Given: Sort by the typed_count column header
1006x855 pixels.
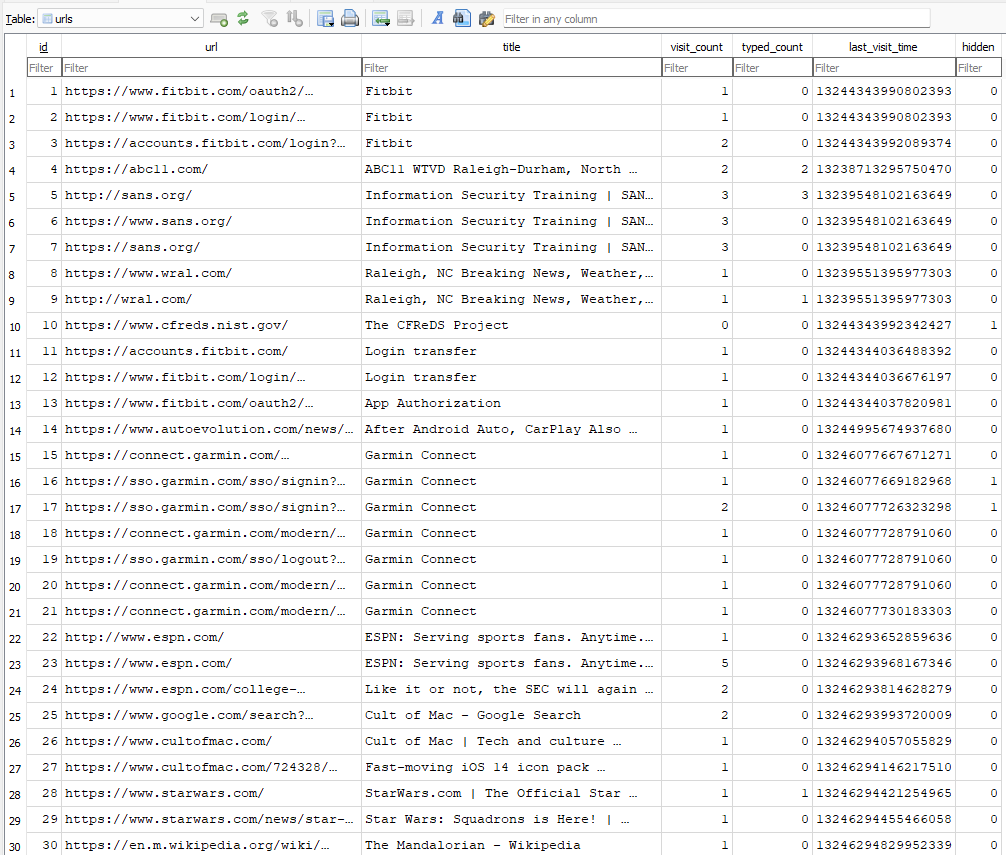Looking at the screenshot, I should [x=772, y=47].
